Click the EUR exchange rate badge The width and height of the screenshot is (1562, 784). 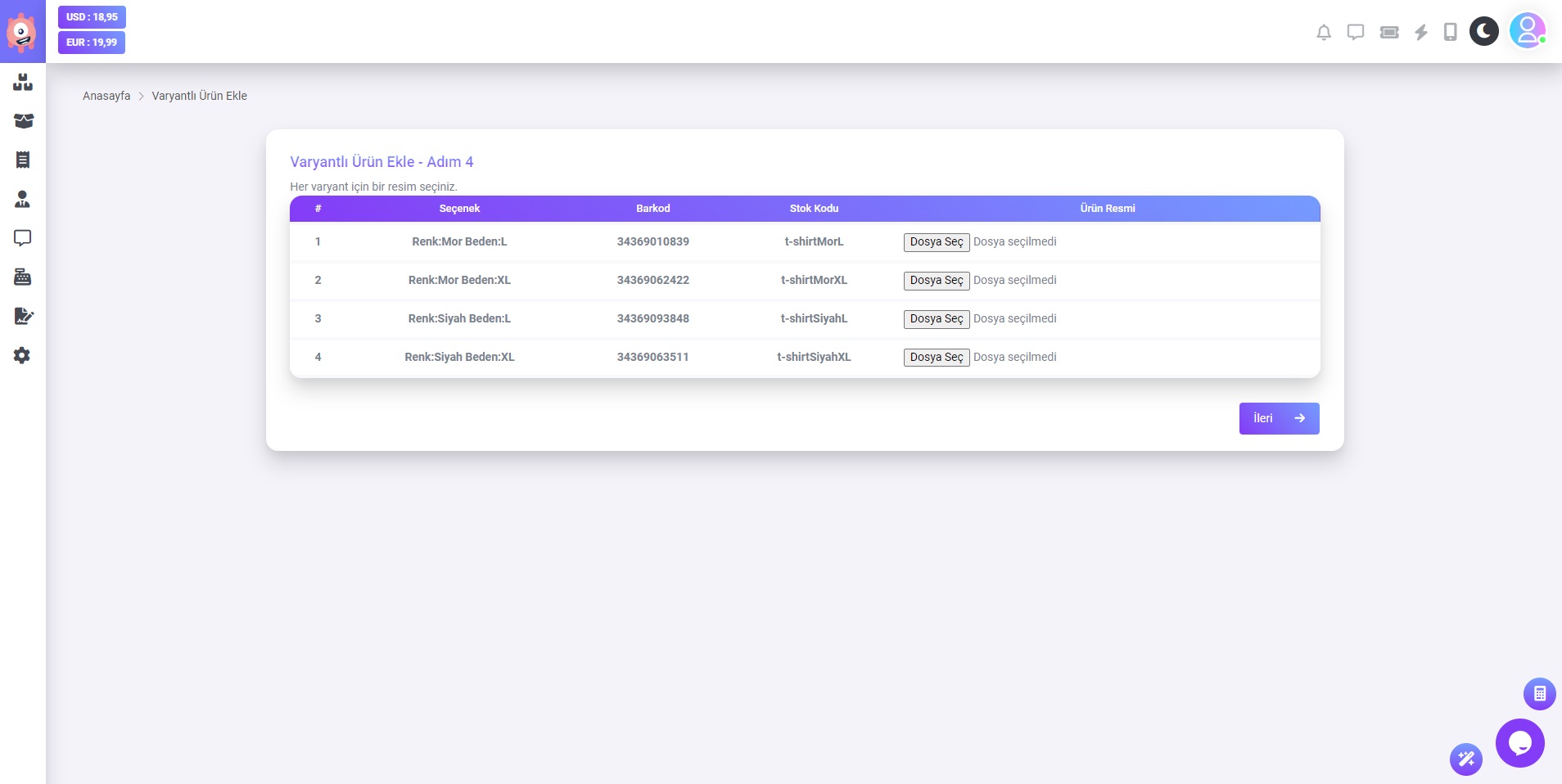pos(92,43)
